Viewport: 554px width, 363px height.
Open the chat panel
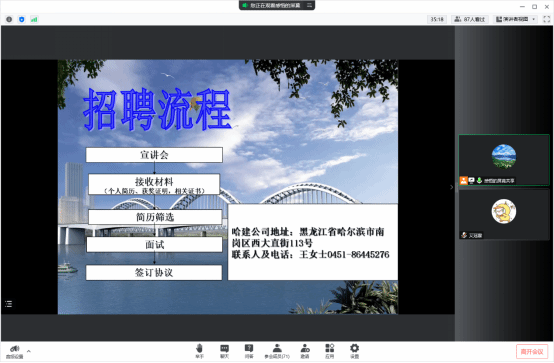tap(224, 351)
